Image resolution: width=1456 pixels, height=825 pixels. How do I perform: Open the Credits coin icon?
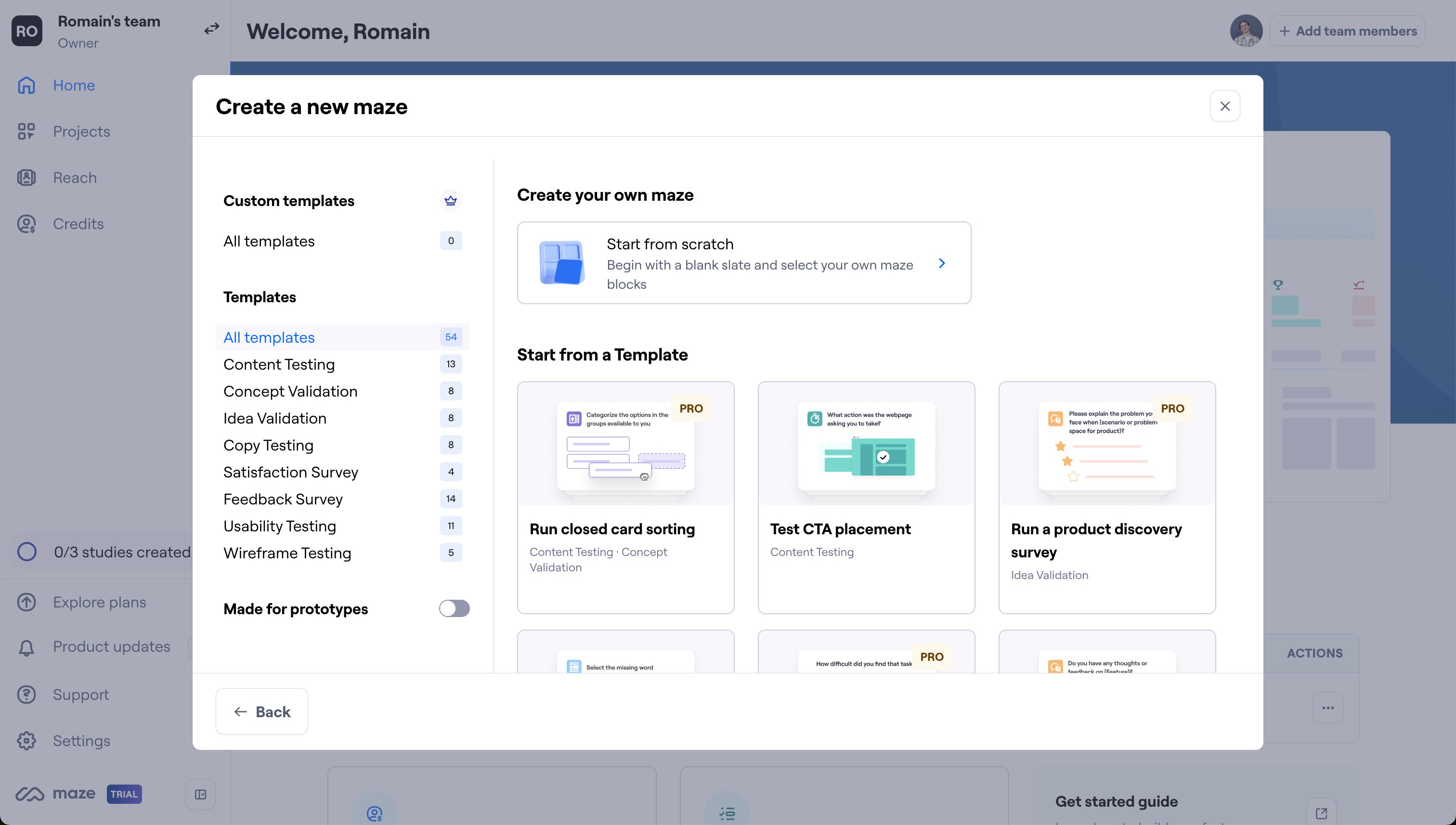26,224
